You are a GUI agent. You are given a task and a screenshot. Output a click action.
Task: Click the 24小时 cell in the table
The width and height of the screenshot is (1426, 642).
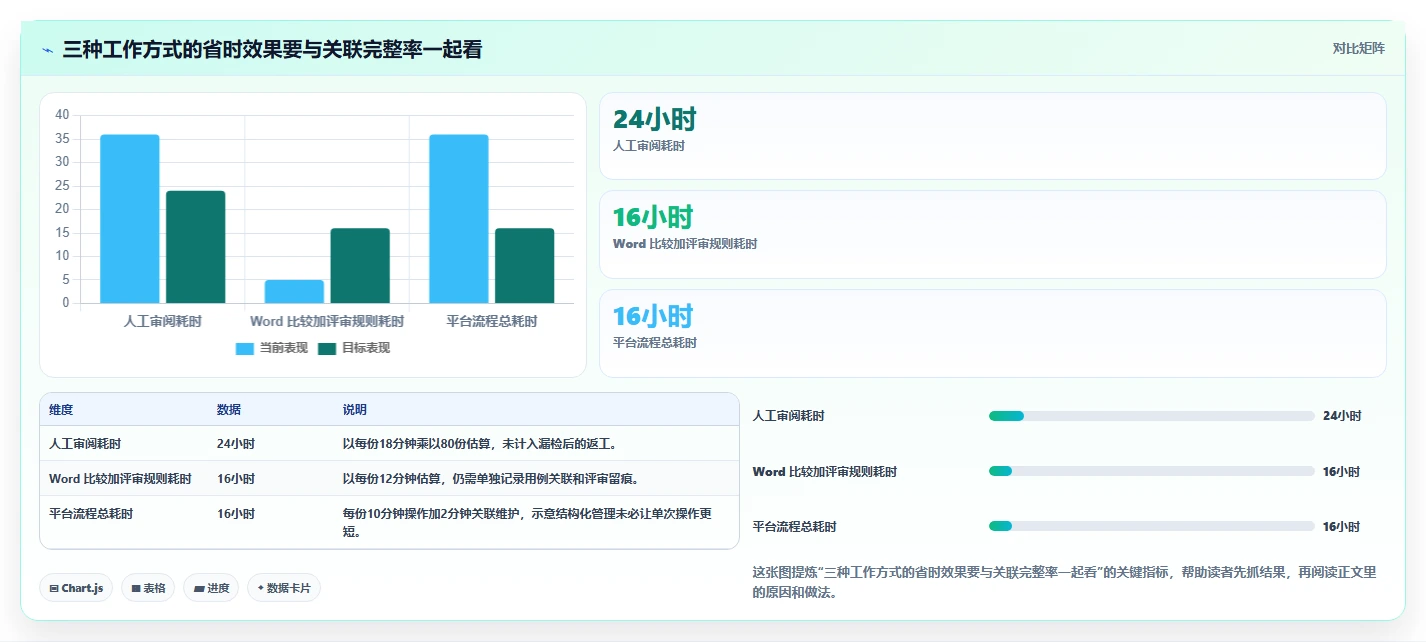point(235,444)
